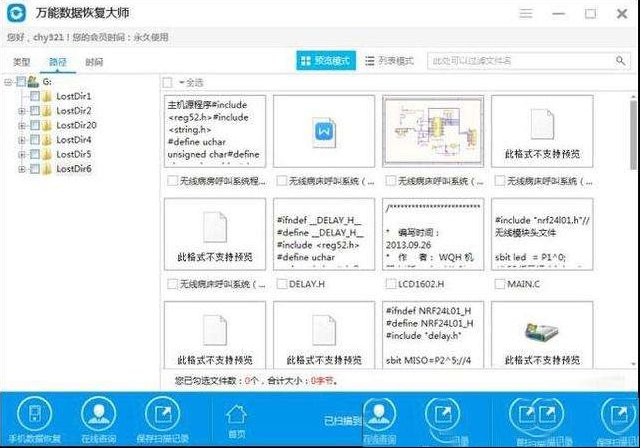Click the 您好，chy321 membership text
The image size is (640, 448).
[87, 37]
